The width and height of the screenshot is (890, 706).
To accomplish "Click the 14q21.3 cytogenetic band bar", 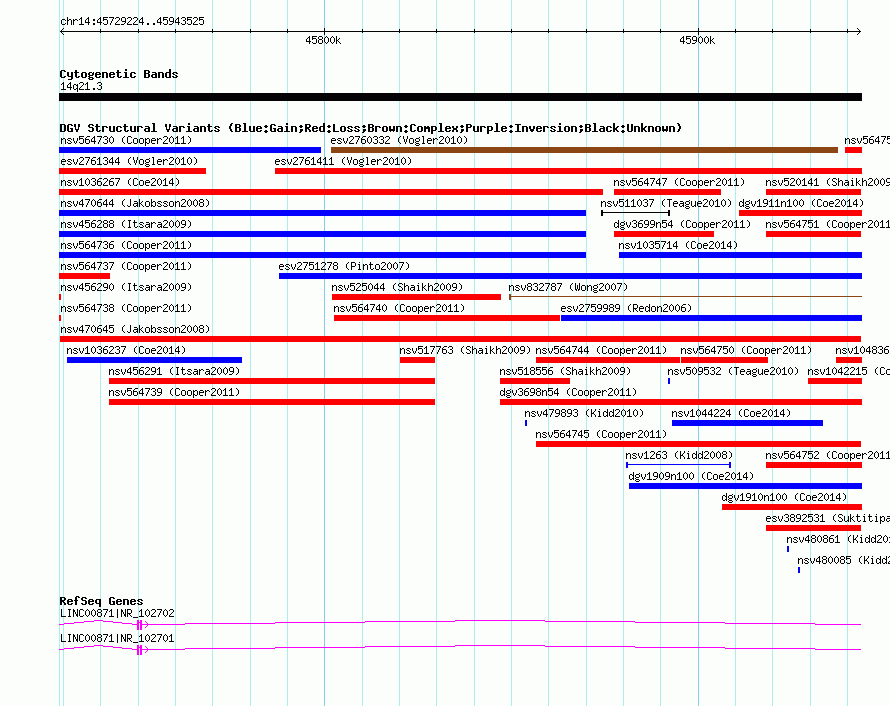I will [460, 97].
